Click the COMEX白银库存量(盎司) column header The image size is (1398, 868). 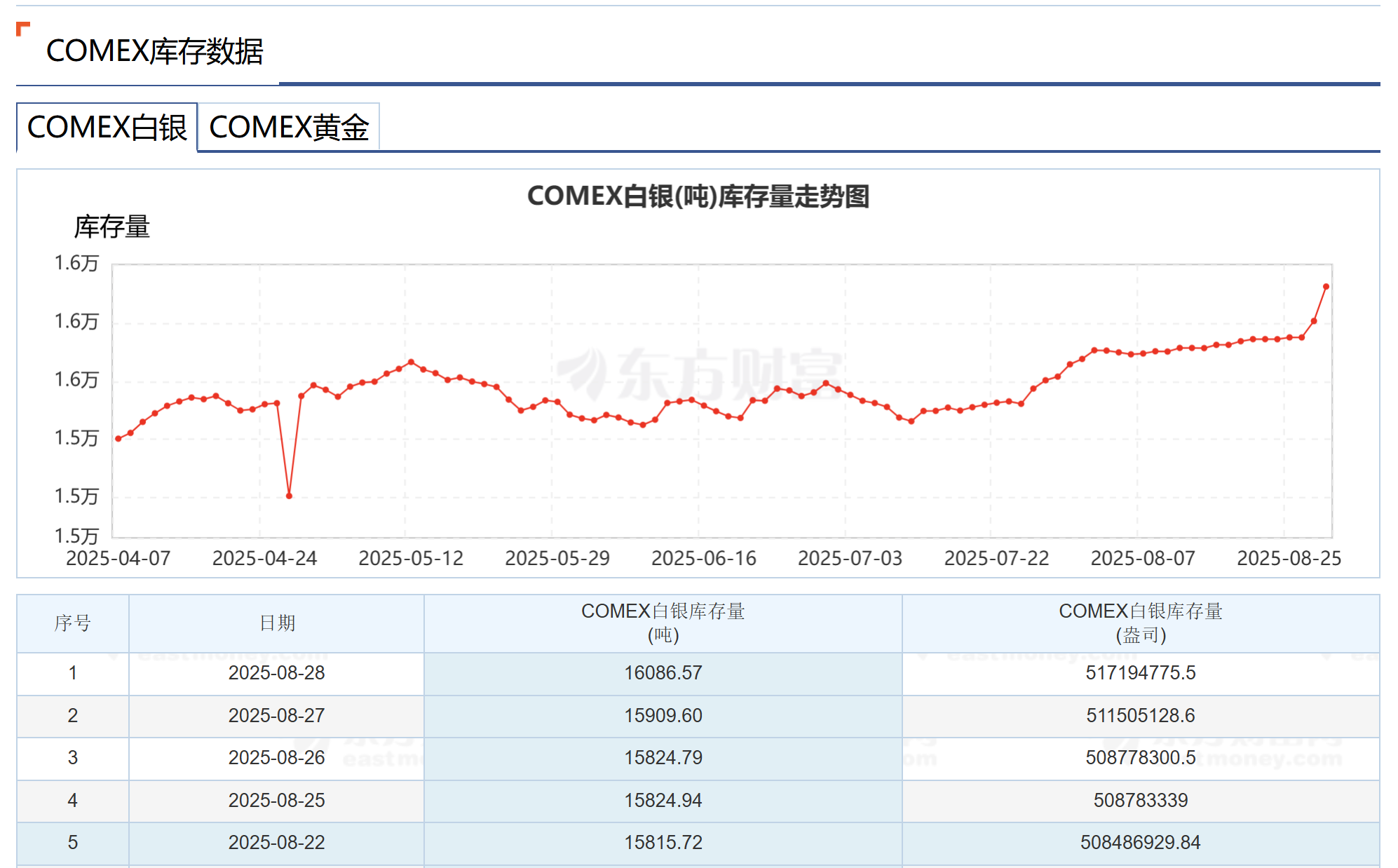tap(1140, 623)
